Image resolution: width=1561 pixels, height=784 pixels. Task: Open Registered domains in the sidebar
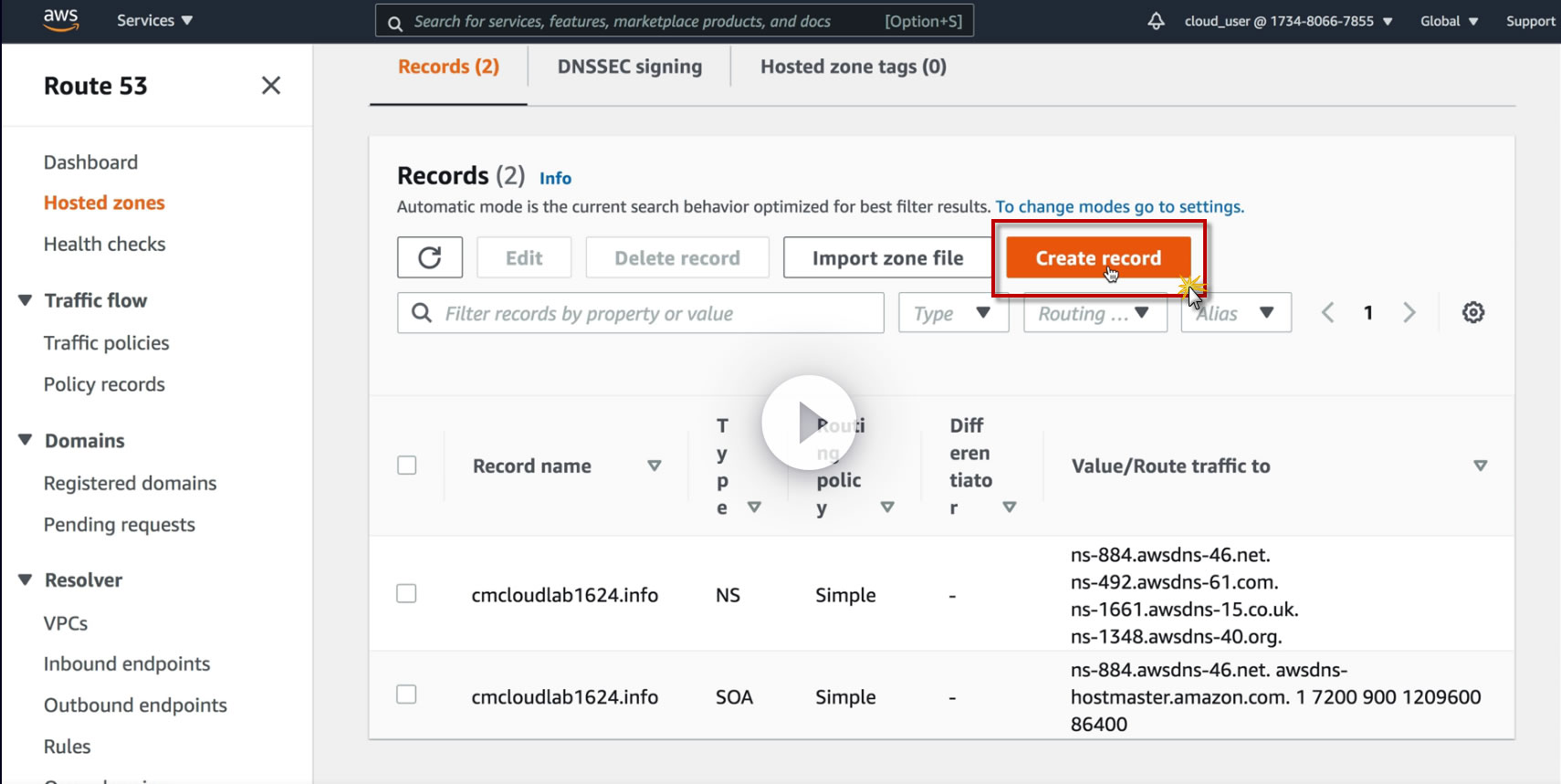[131, 483]
